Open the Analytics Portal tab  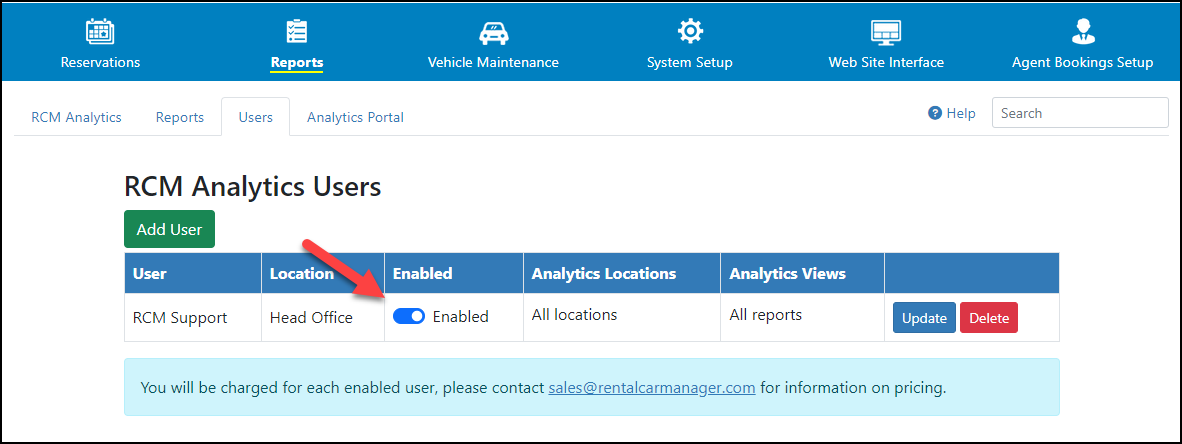pos(355,118)
